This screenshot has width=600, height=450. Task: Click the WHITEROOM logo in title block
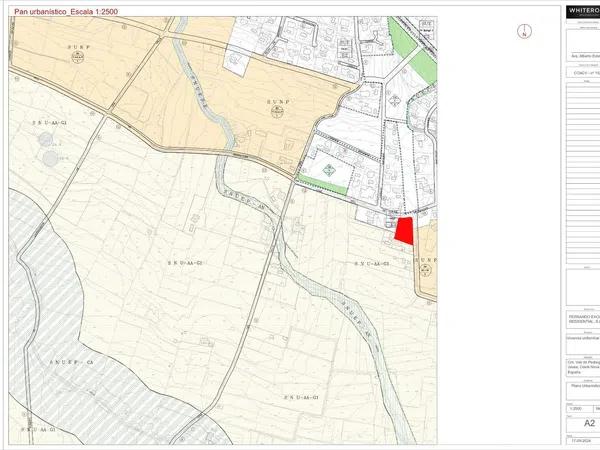pos(582,12)
